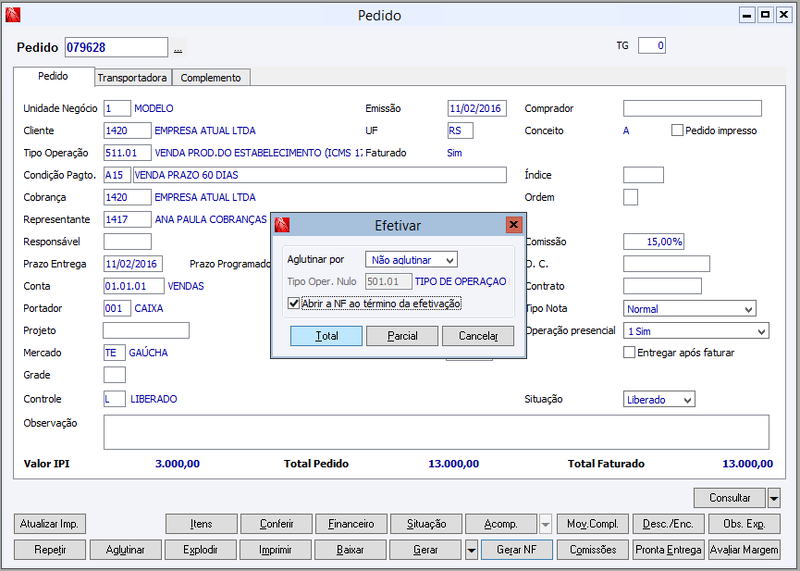This screenshot has width=800, height=571.
Task: Switch to the Transportadora tab
Action: [x=132, y=78]
